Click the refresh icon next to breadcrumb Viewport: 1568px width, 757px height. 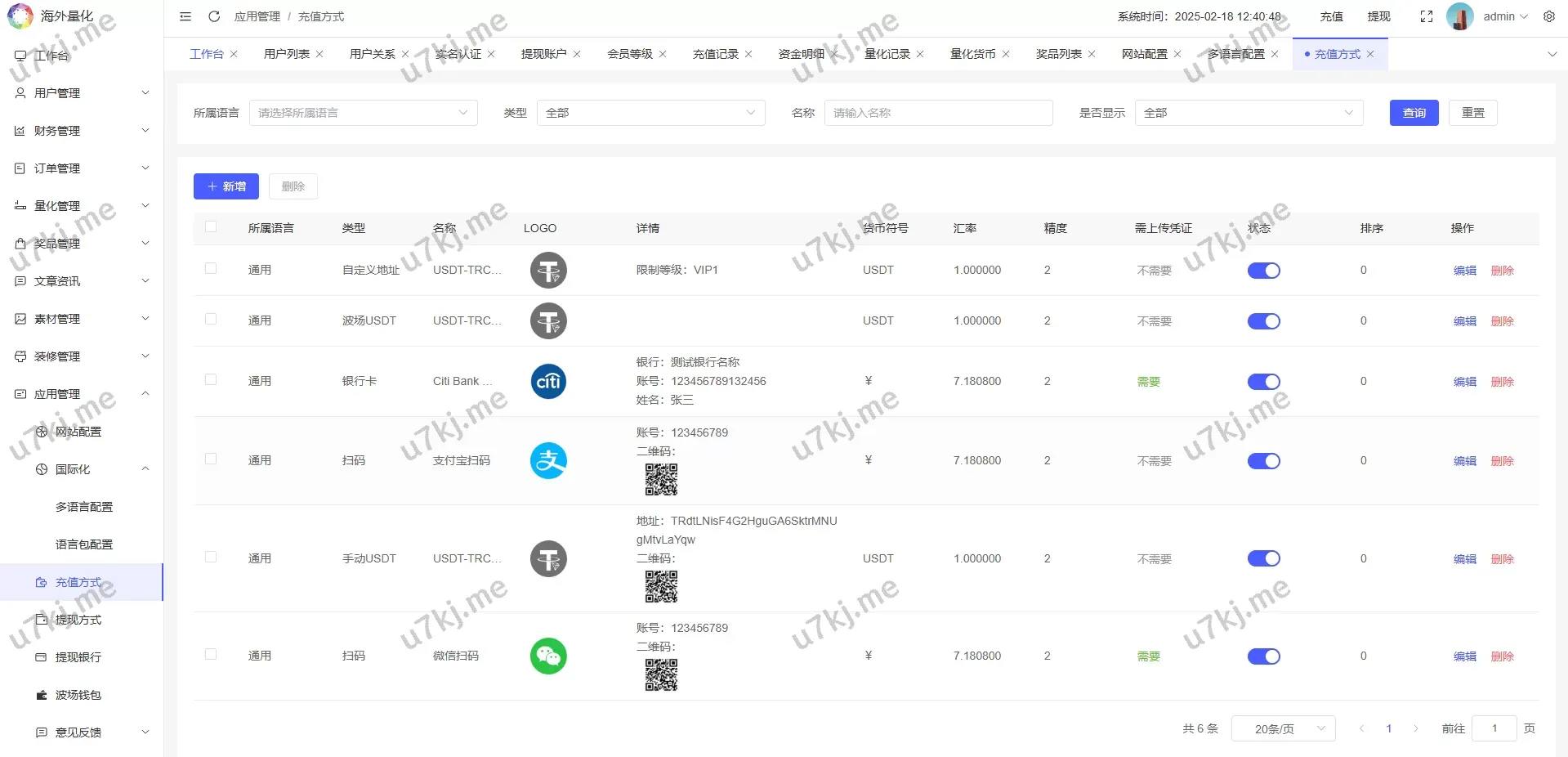click(214, 16)
